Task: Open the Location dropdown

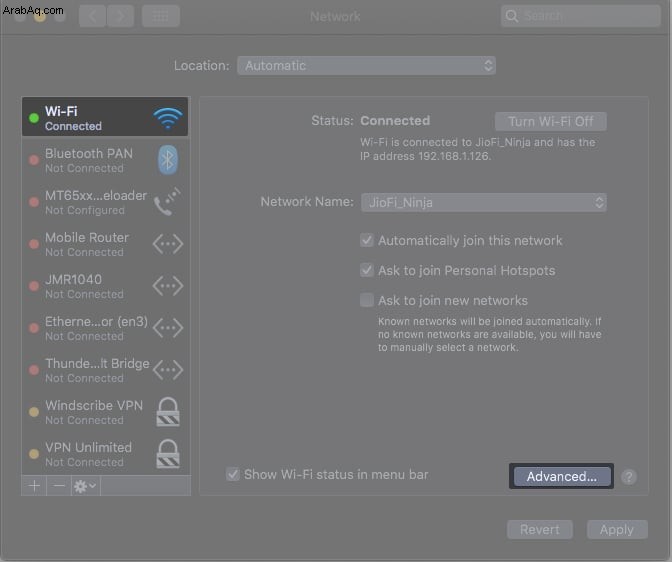Action: tap(366, 66)
